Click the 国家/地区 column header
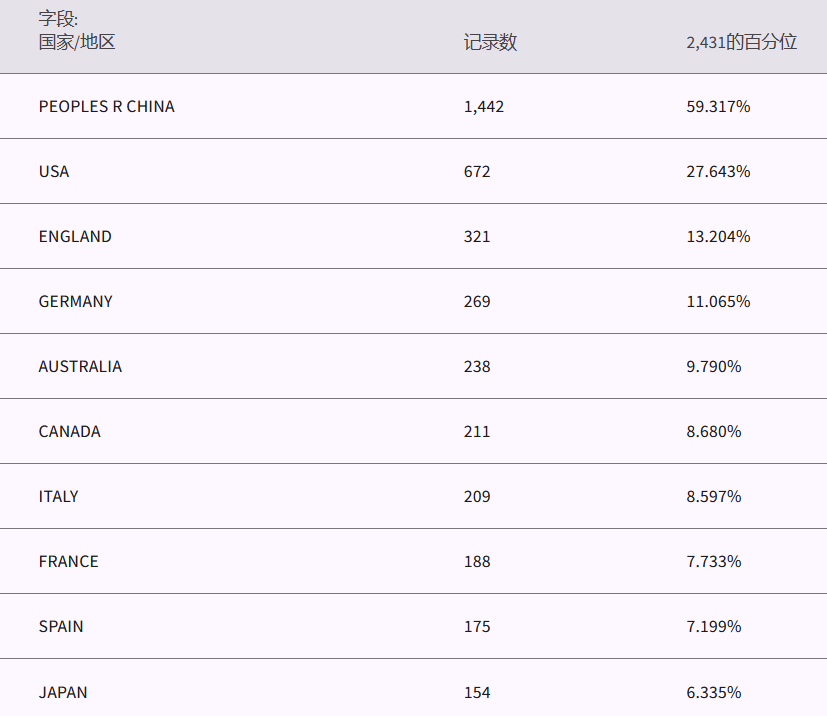Viewport: 827px width, 716px height. tap(77, 42)
